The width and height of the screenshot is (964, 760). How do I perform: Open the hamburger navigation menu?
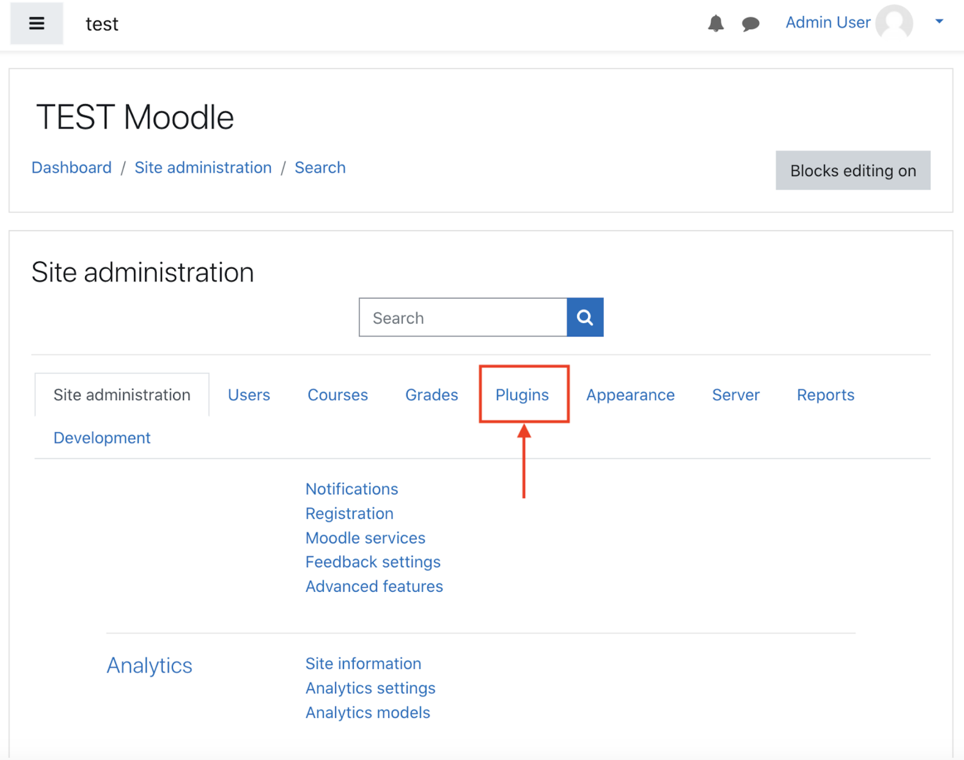pyautogui.click(x=36, y=23)
